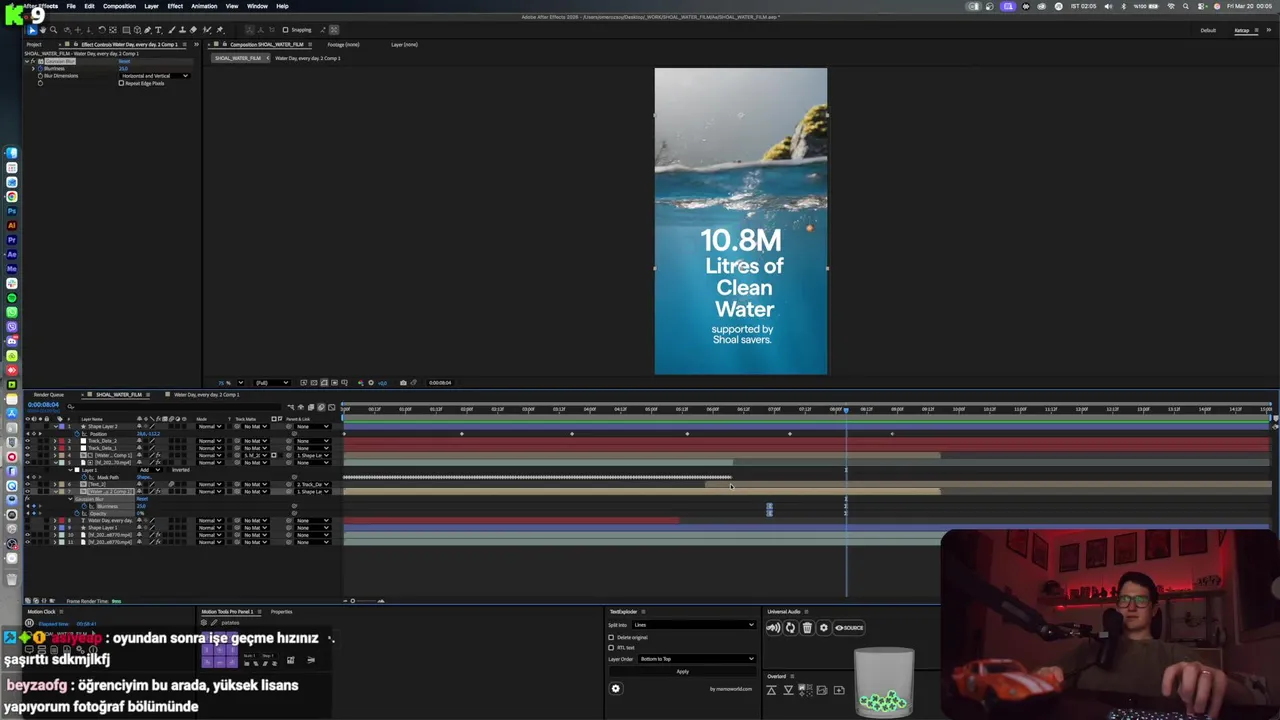
Task: Expand Blurriness property in Effect Controls
Action: 33,69
